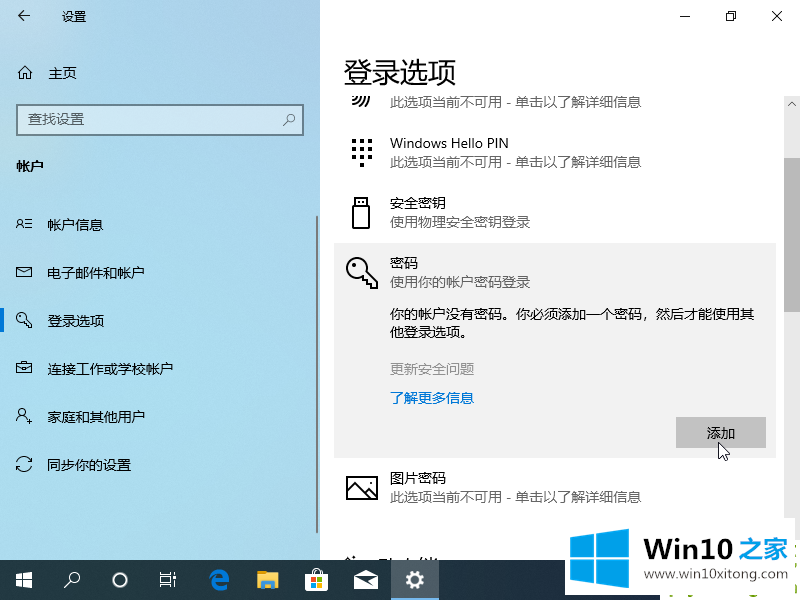This screenshot has height=600, width=800.
Task: Select 电子邮件和帐户 in the sidebar
Action: (95, 273)
